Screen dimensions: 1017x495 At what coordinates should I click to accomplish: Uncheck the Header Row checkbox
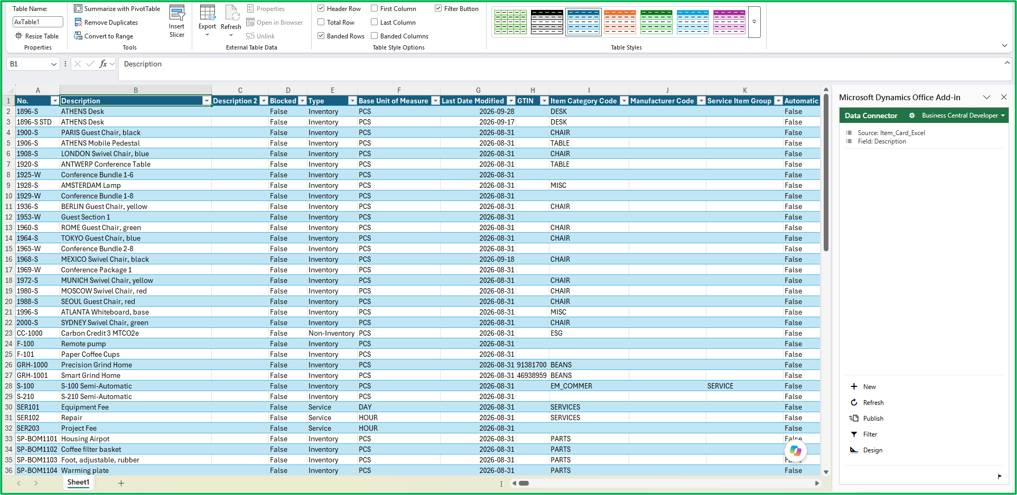click(x=321, y=9)
